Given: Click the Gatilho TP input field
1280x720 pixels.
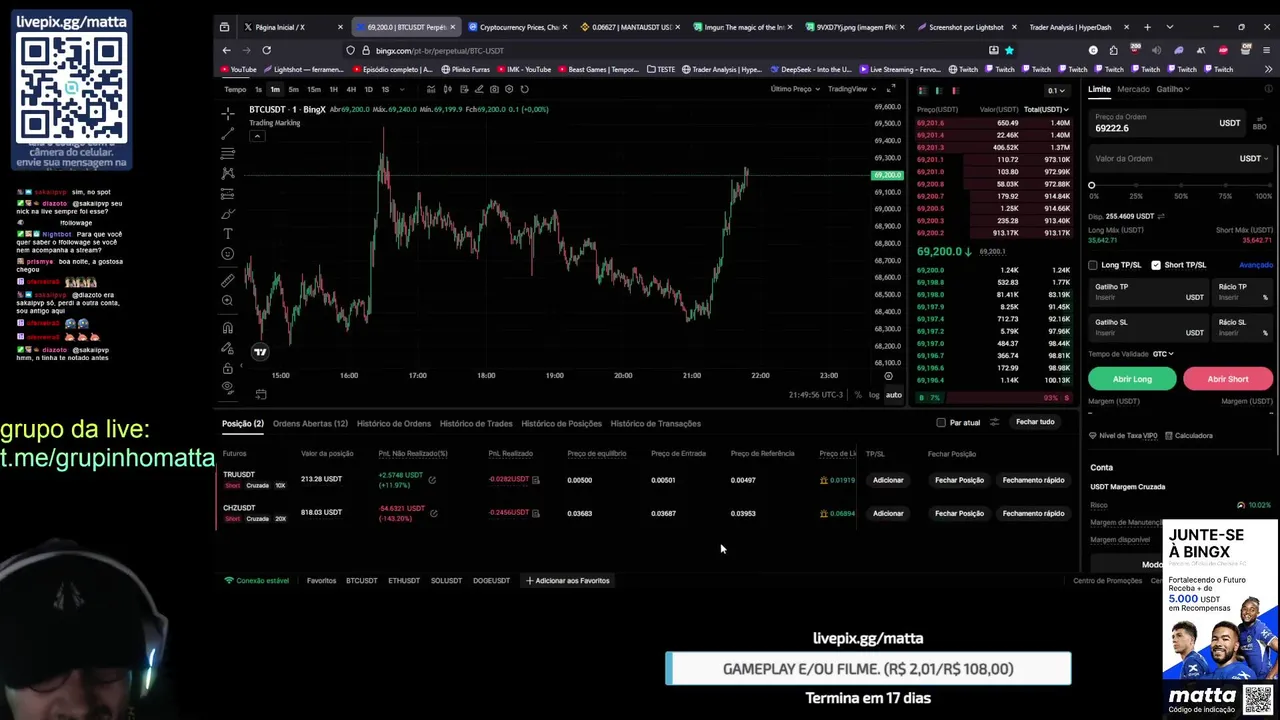Looking at the screenshot, I should click(x=1148, y=292).
